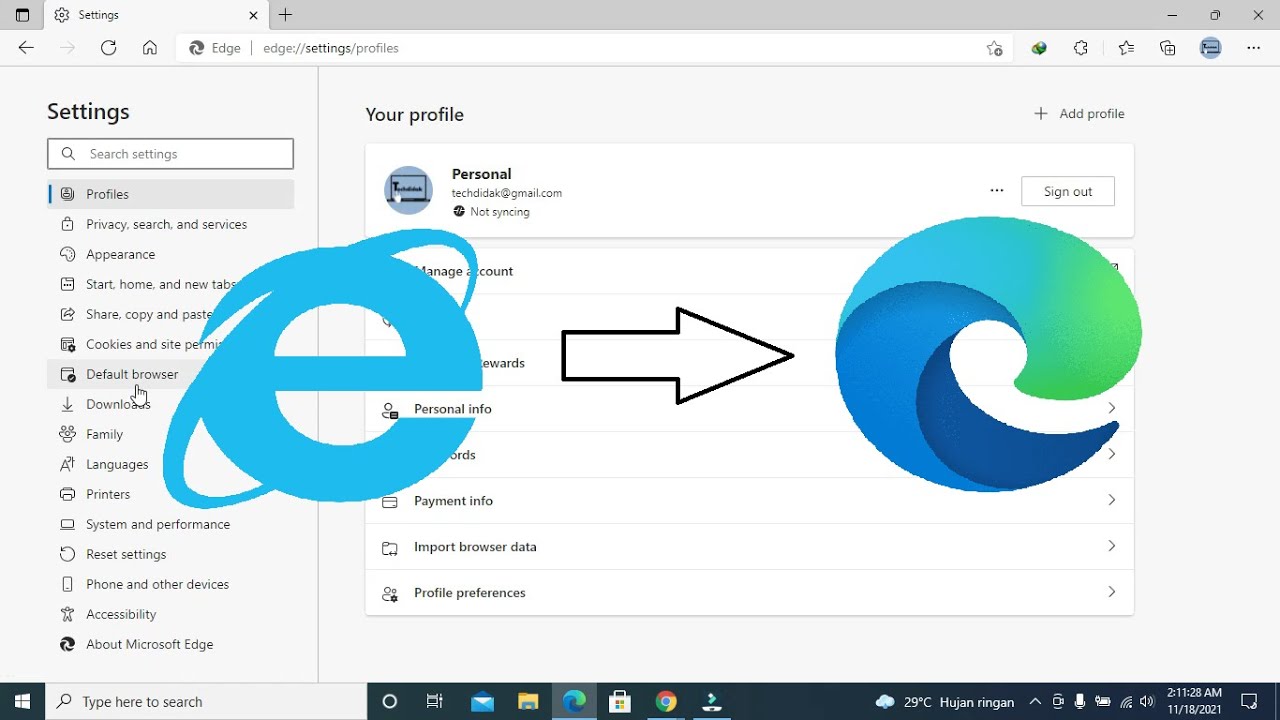Open the tab actions menu icon

pos(22,15)
